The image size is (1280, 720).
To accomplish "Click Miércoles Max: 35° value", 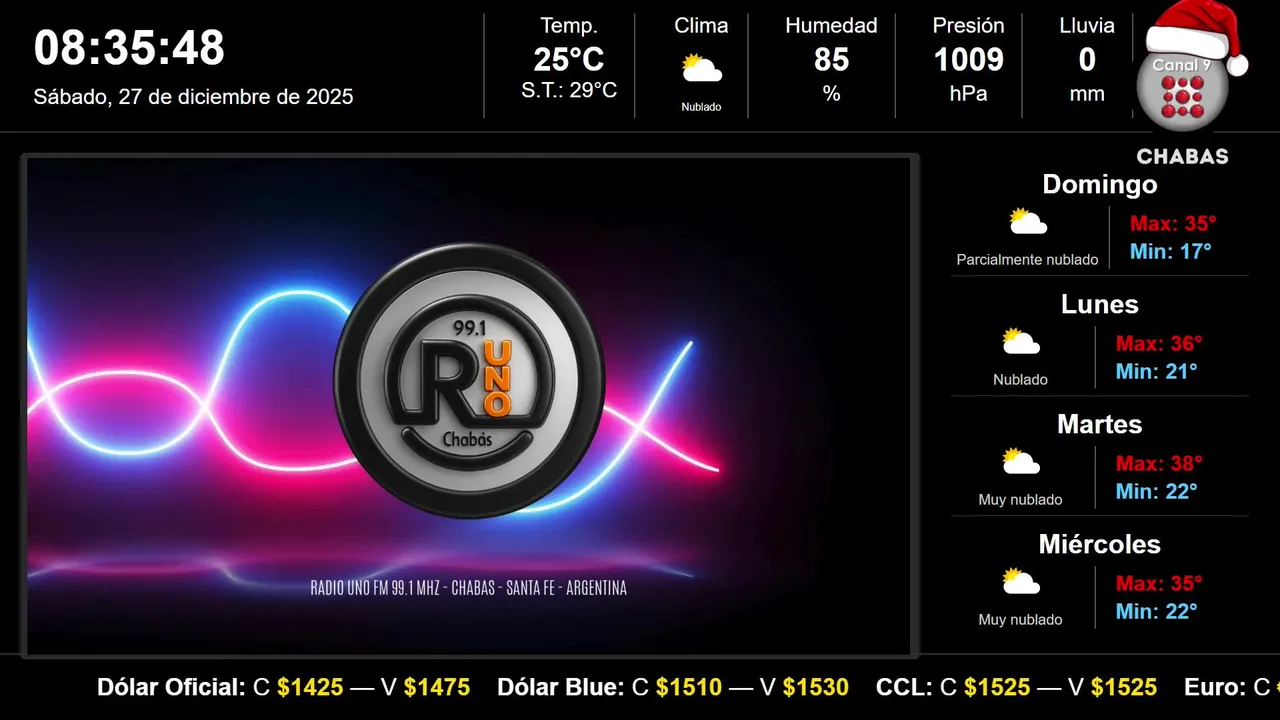I will click(1159, 583).
